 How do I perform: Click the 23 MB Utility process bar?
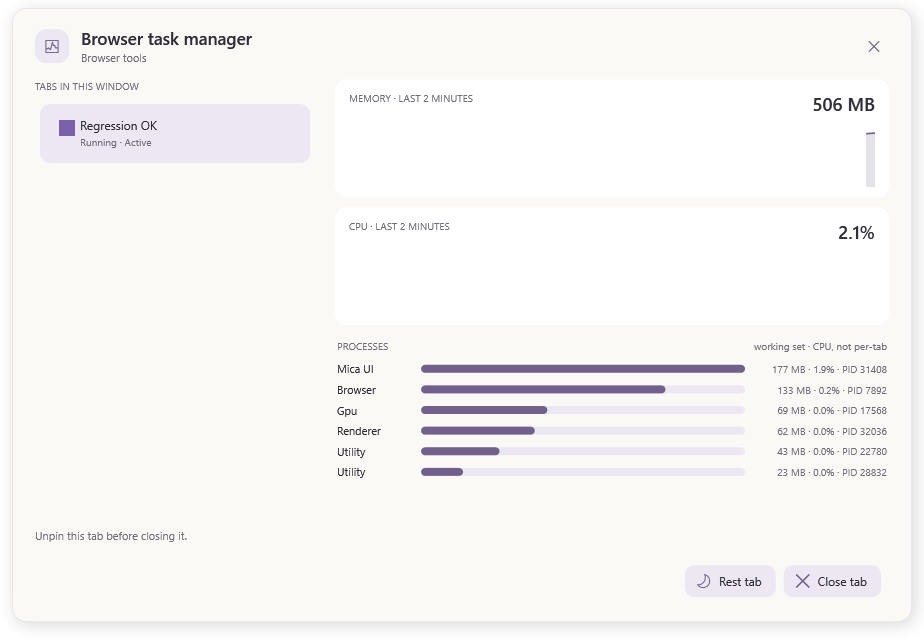(583, 472)
